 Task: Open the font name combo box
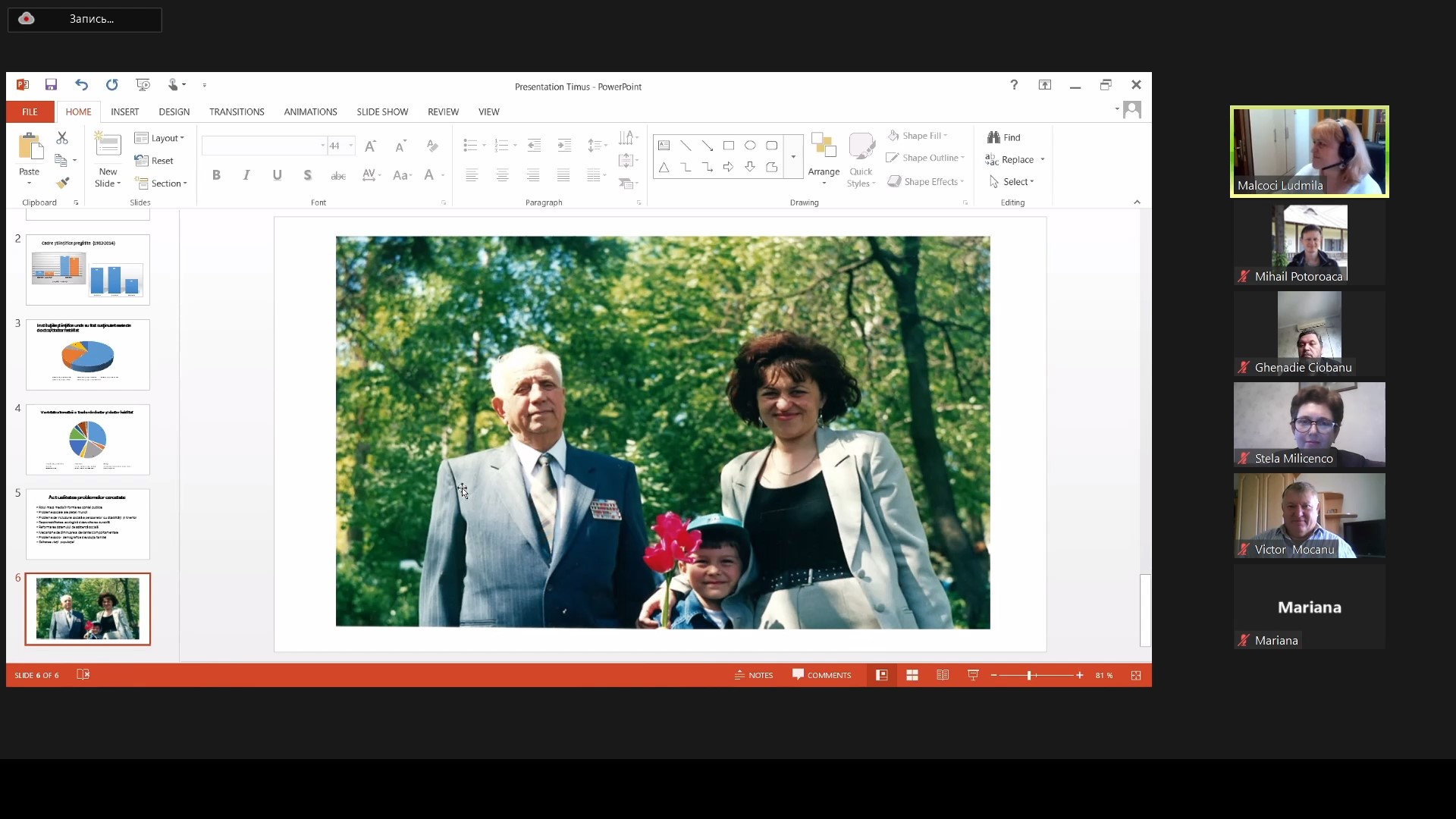[x=264, y=146]
